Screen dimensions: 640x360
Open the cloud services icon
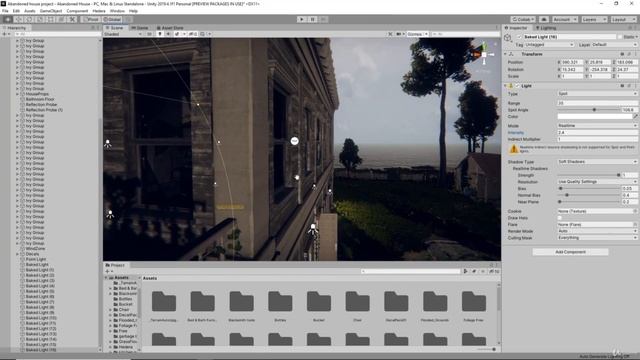[x=544, y=19]
